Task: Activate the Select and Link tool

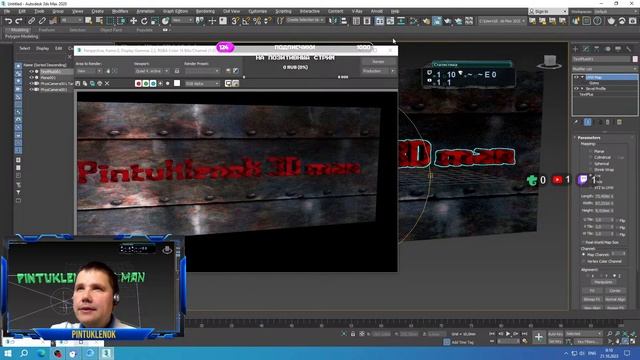Action: tap(31, 21)
